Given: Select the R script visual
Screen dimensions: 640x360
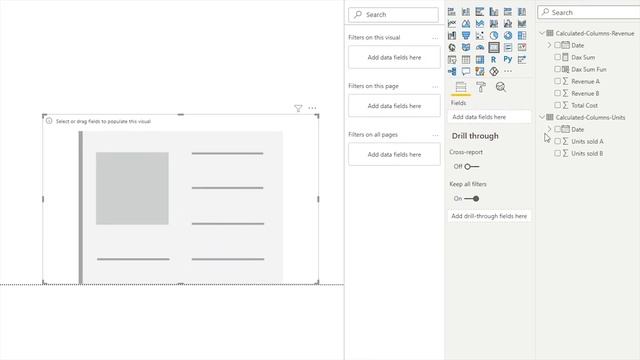Looking at the screenshot, I should click(494, 60).
